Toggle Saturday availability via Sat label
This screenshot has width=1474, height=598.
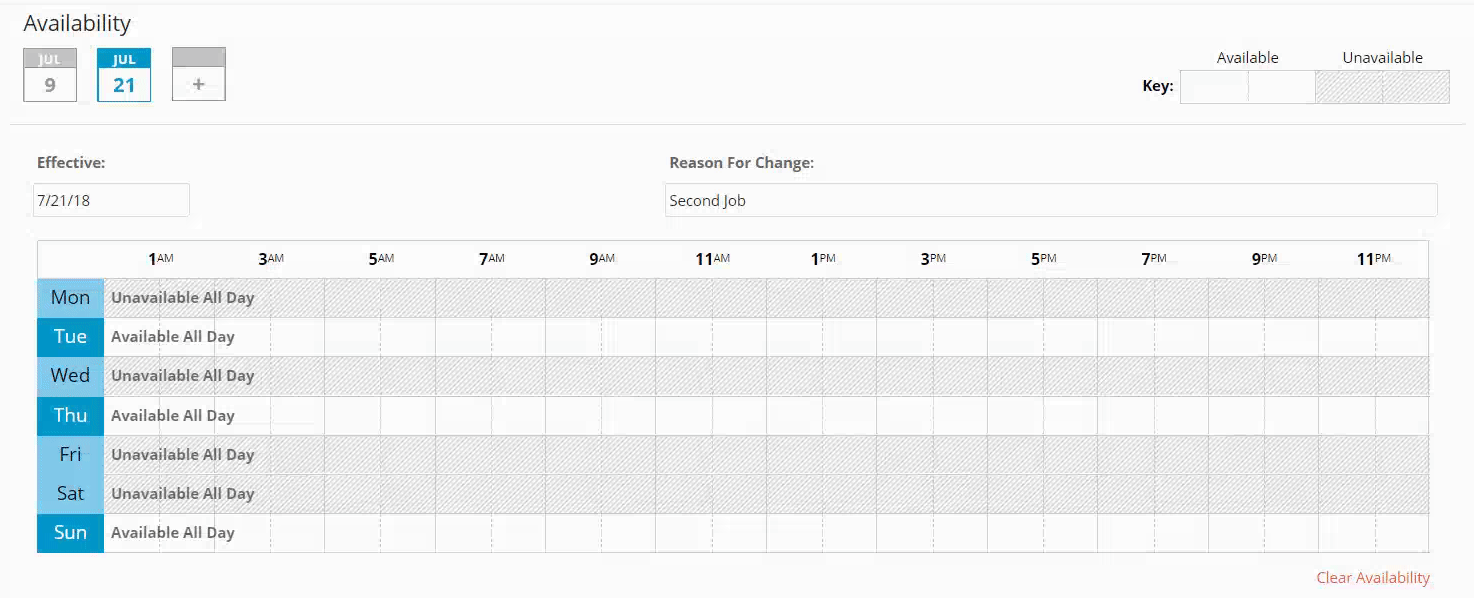point(70,494)
